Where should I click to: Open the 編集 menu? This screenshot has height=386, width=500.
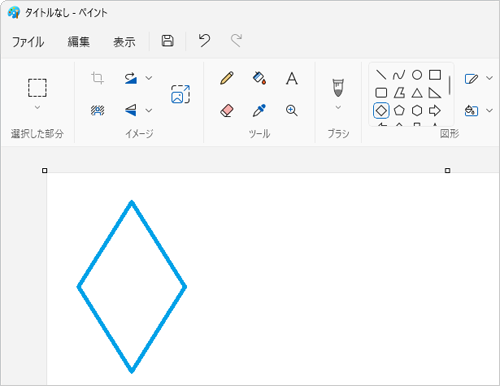coord(79,42)
